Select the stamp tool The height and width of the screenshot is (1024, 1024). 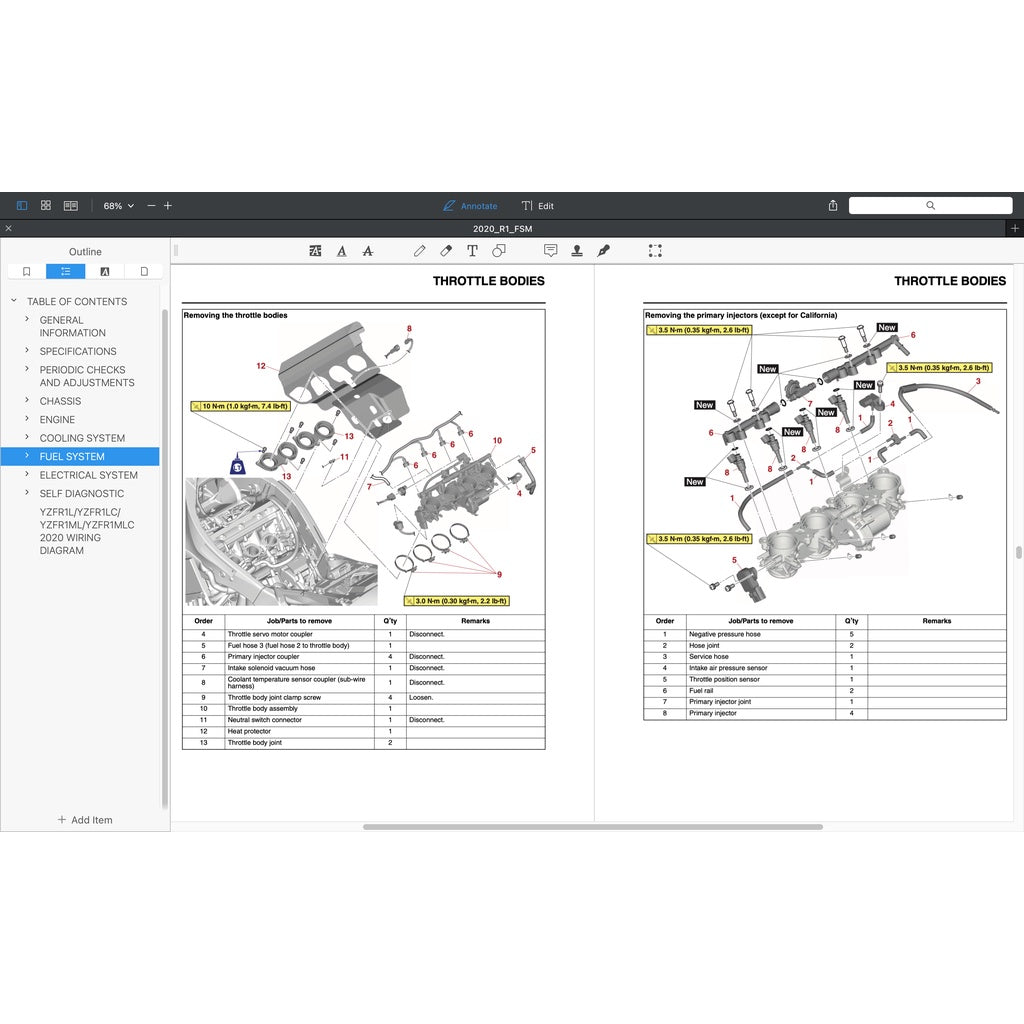click(x=577, y=251)
